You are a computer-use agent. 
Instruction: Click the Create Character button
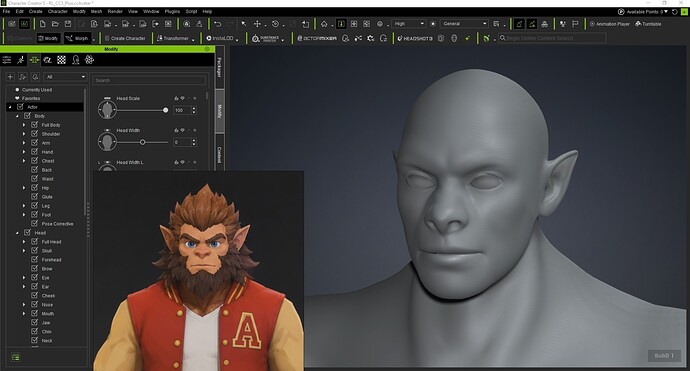click(x=125, y=38)
